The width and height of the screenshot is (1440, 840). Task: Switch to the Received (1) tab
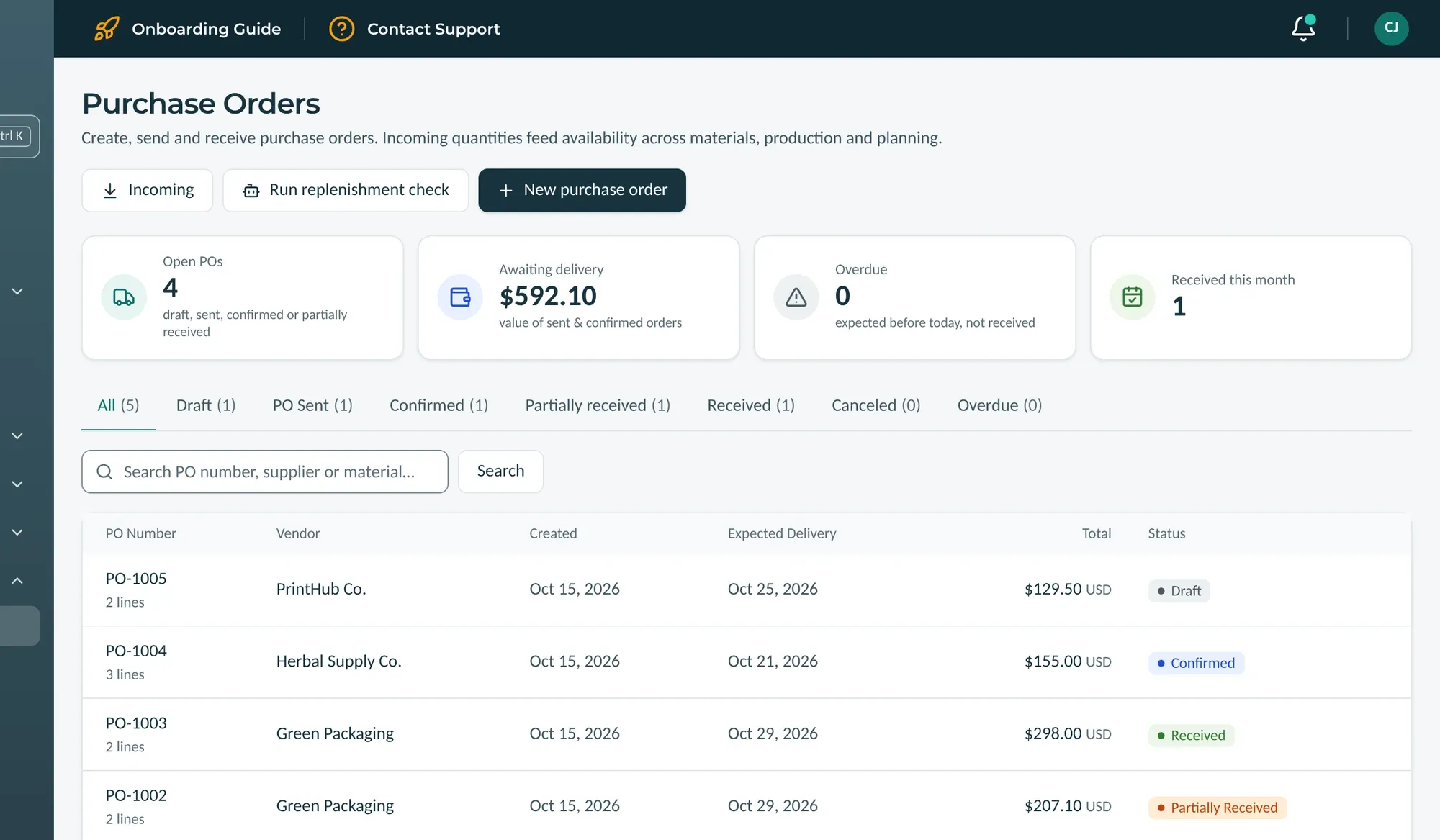point(751,405)
